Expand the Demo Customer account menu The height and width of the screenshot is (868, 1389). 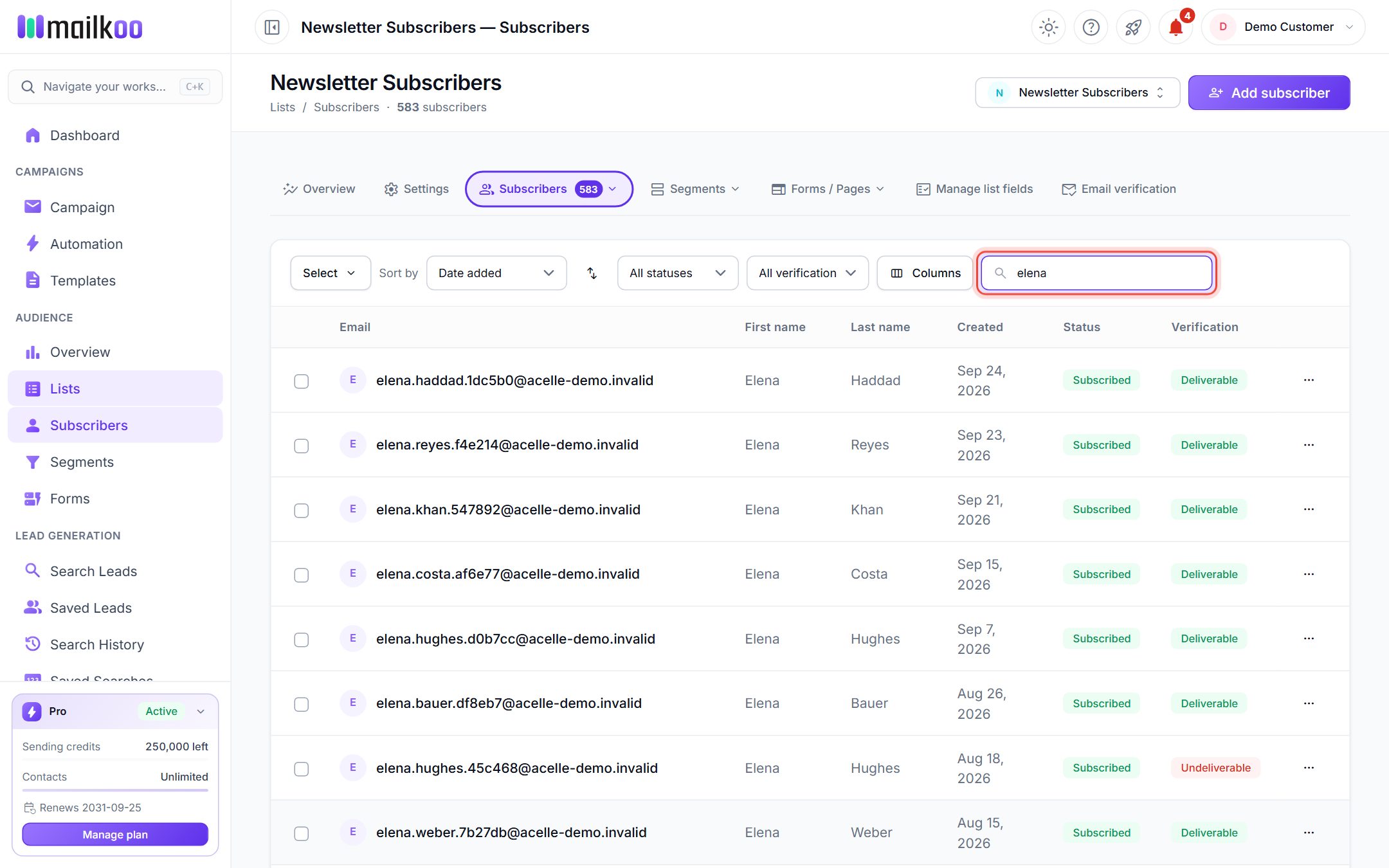pos(1283,27)
